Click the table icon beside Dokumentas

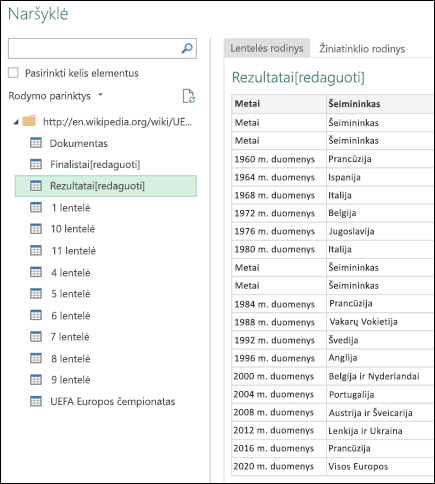[x=36, y=143]
